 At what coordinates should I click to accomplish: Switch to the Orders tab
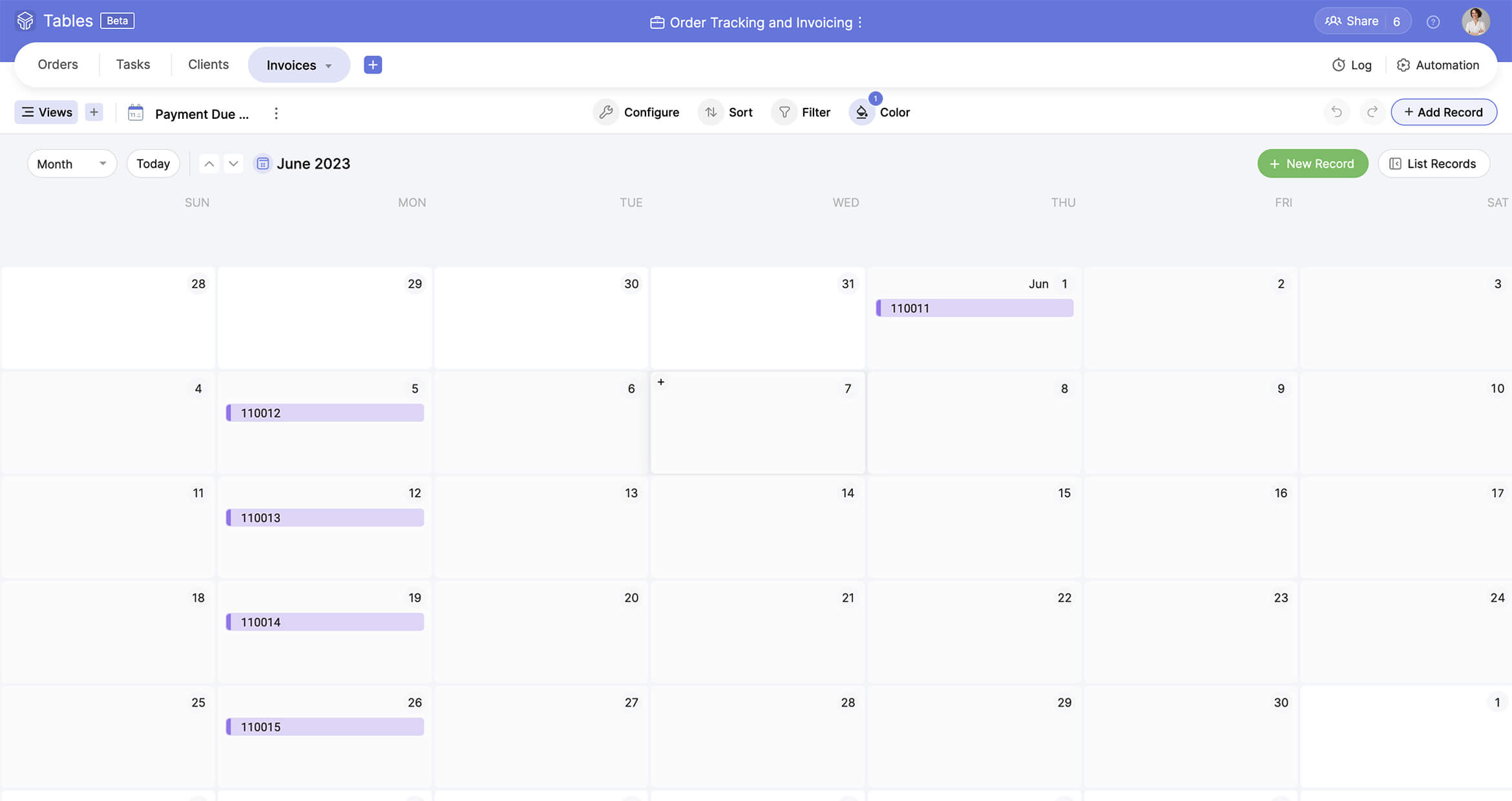tap(58, 65)
